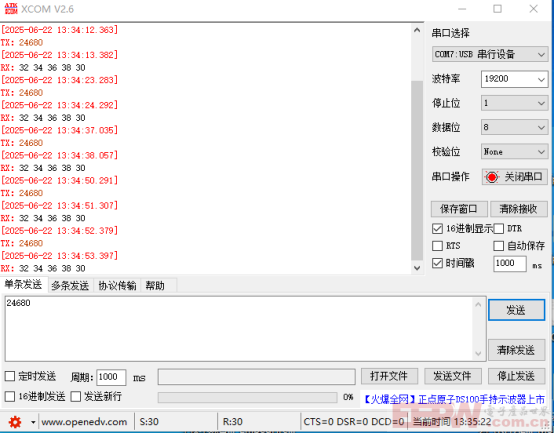Click the receive log scroll up arrow

[x=417, y=30]
